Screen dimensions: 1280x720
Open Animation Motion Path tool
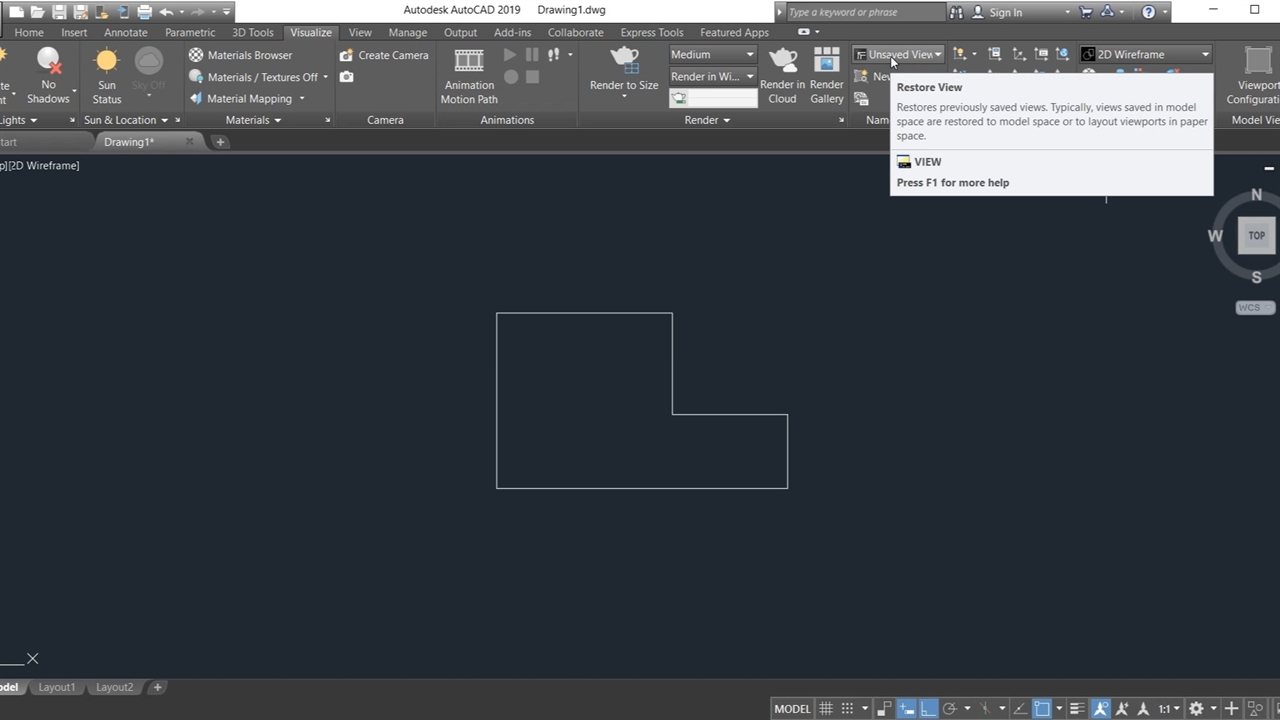click(468, 62)
